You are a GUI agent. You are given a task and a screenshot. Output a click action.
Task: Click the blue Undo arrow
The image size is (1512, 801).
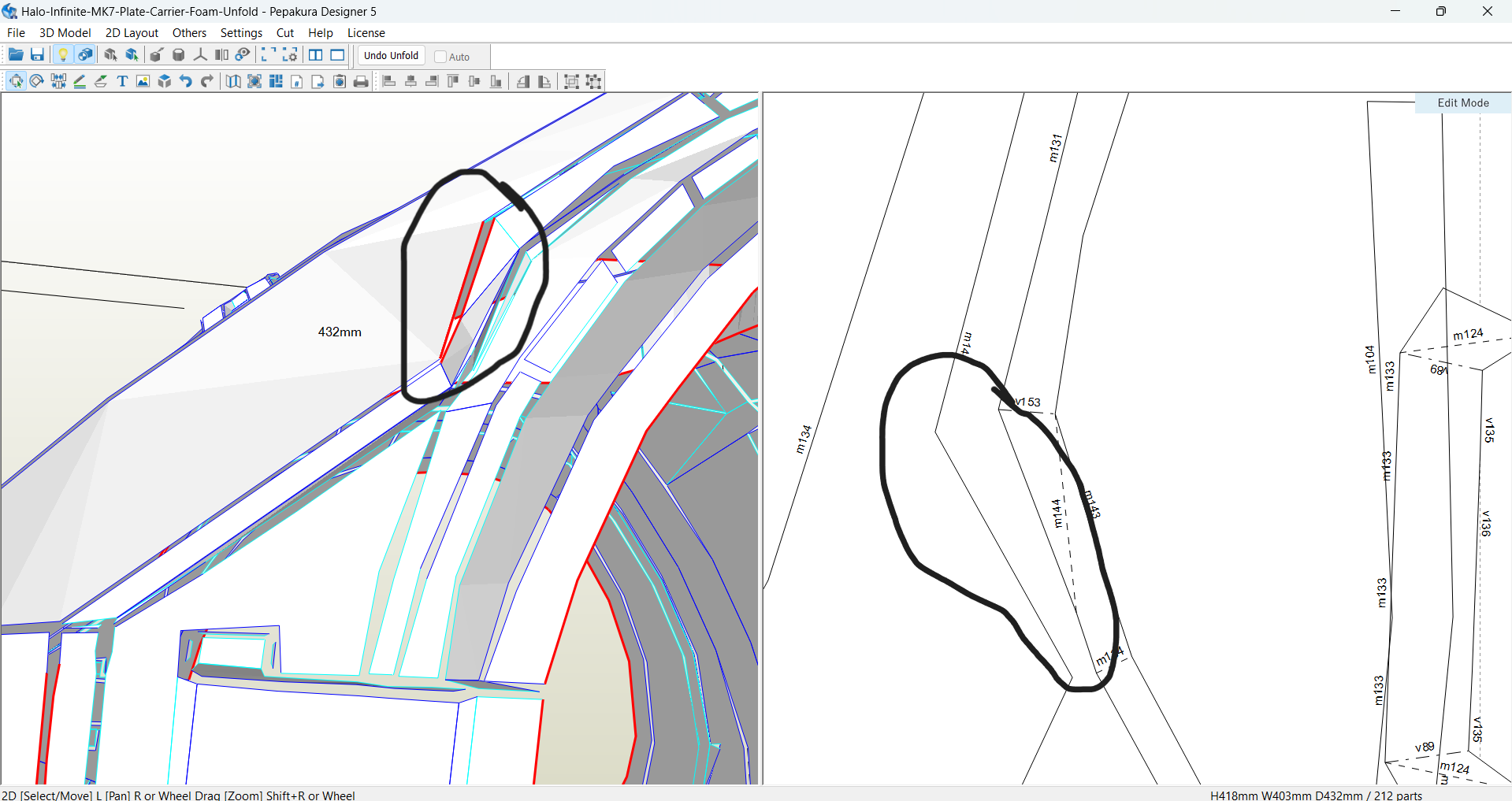click(186, 81)
